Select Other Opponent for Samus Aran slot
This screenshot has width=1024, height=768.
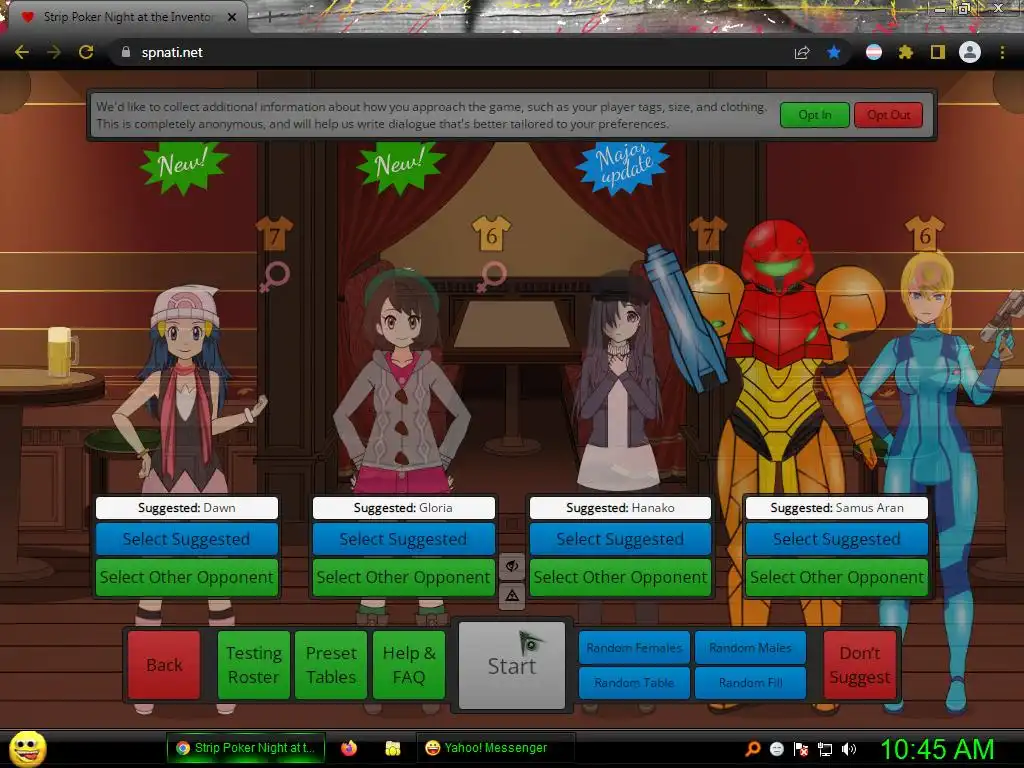click(x=837, y=577)
